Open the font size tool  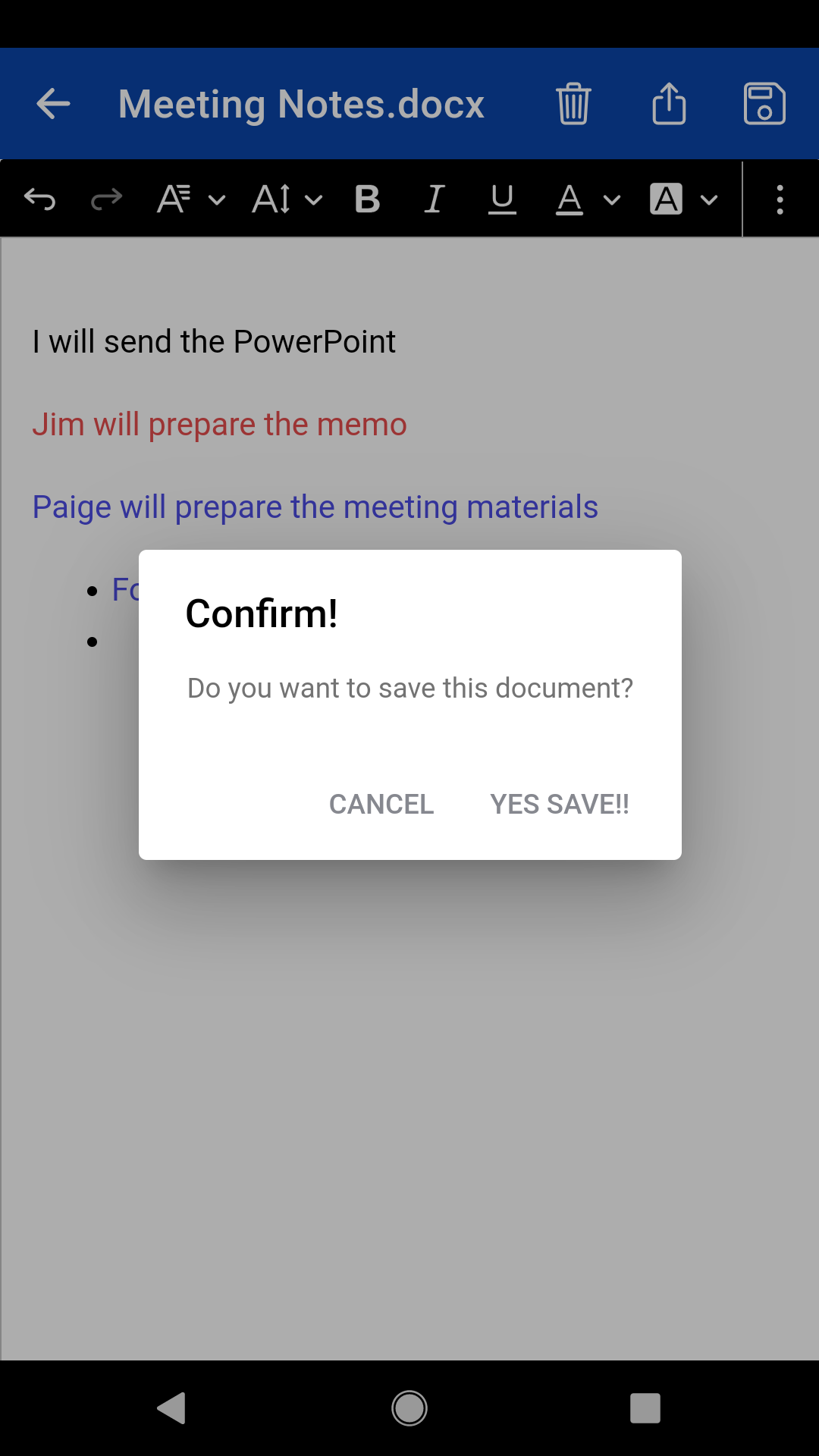(x=271, y=199)
